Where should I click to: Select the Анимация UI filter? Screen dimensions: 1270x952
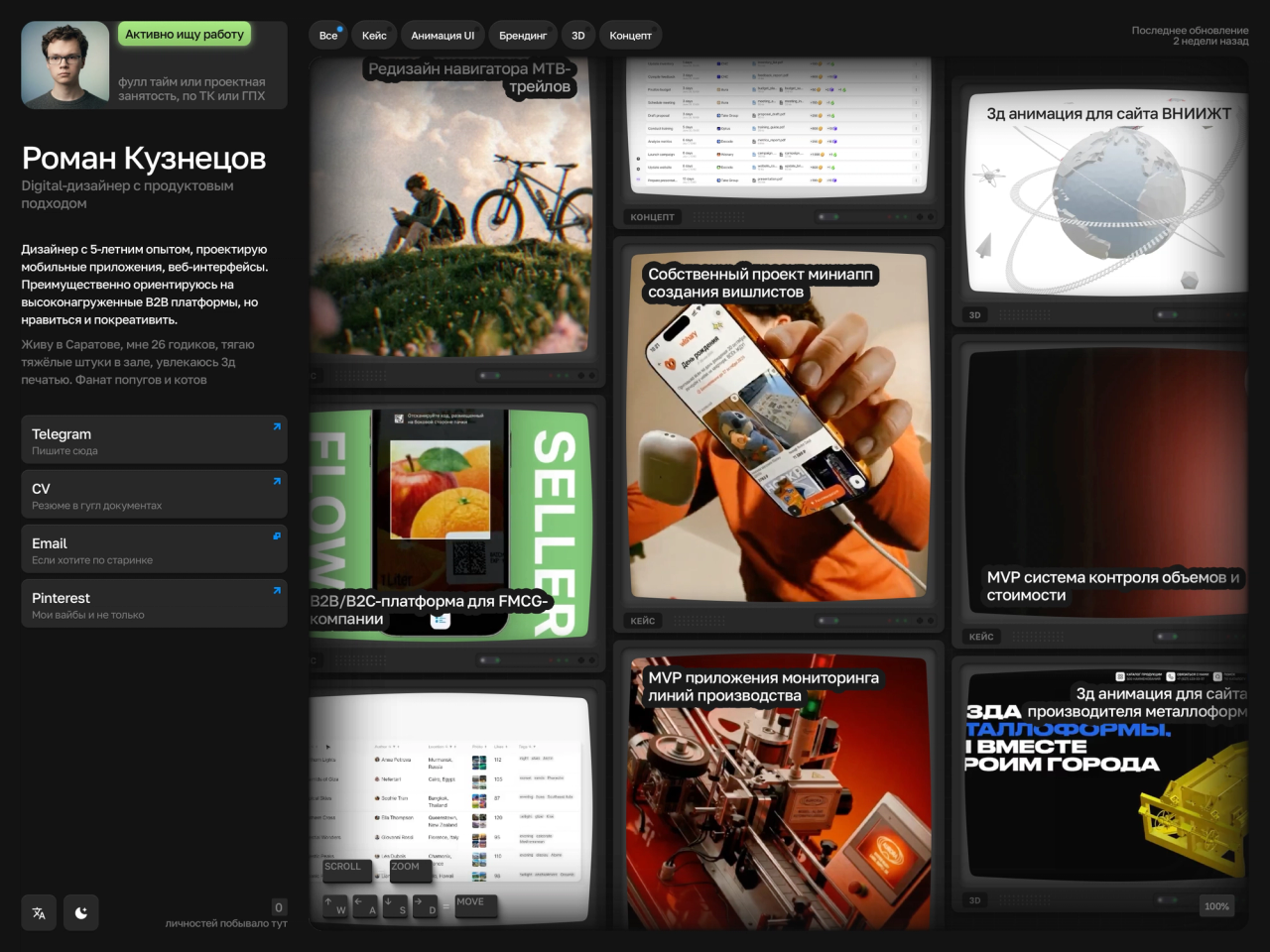pyautogui.click(x=443, y=36)
